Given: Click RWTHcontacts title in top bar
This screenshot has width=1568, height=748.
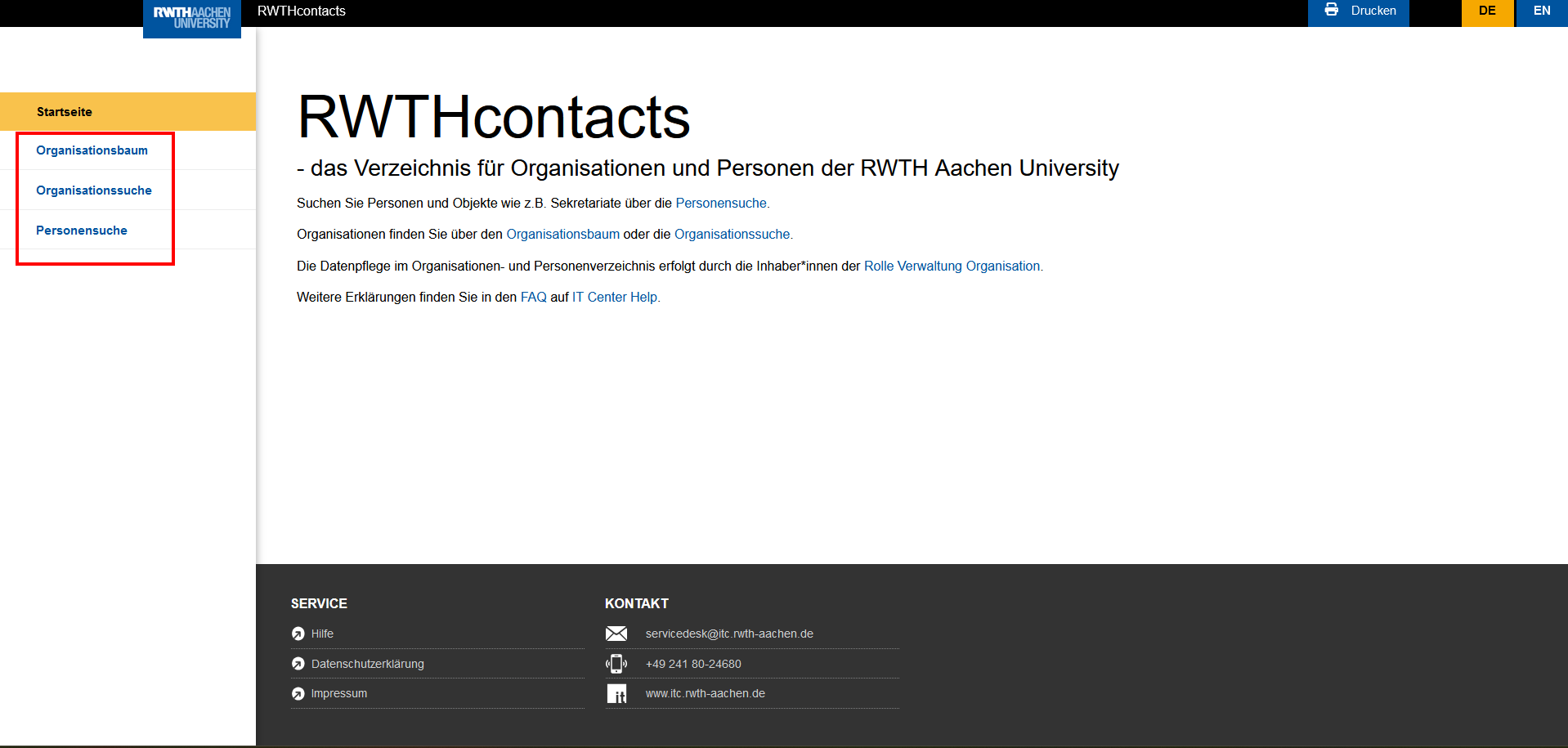Looking at the screenshot, I should coord(302,11).
